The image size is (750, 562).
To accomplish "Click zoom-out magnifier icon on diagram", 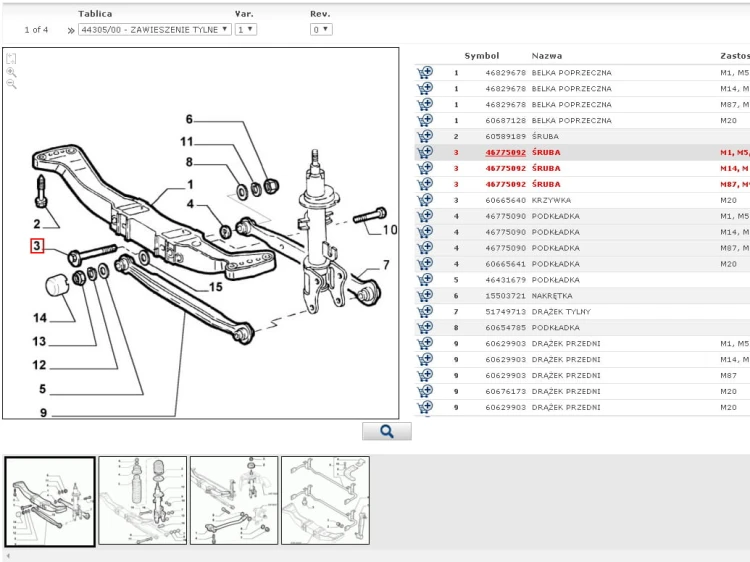I will pyautogui.click(x=11, y=84).
